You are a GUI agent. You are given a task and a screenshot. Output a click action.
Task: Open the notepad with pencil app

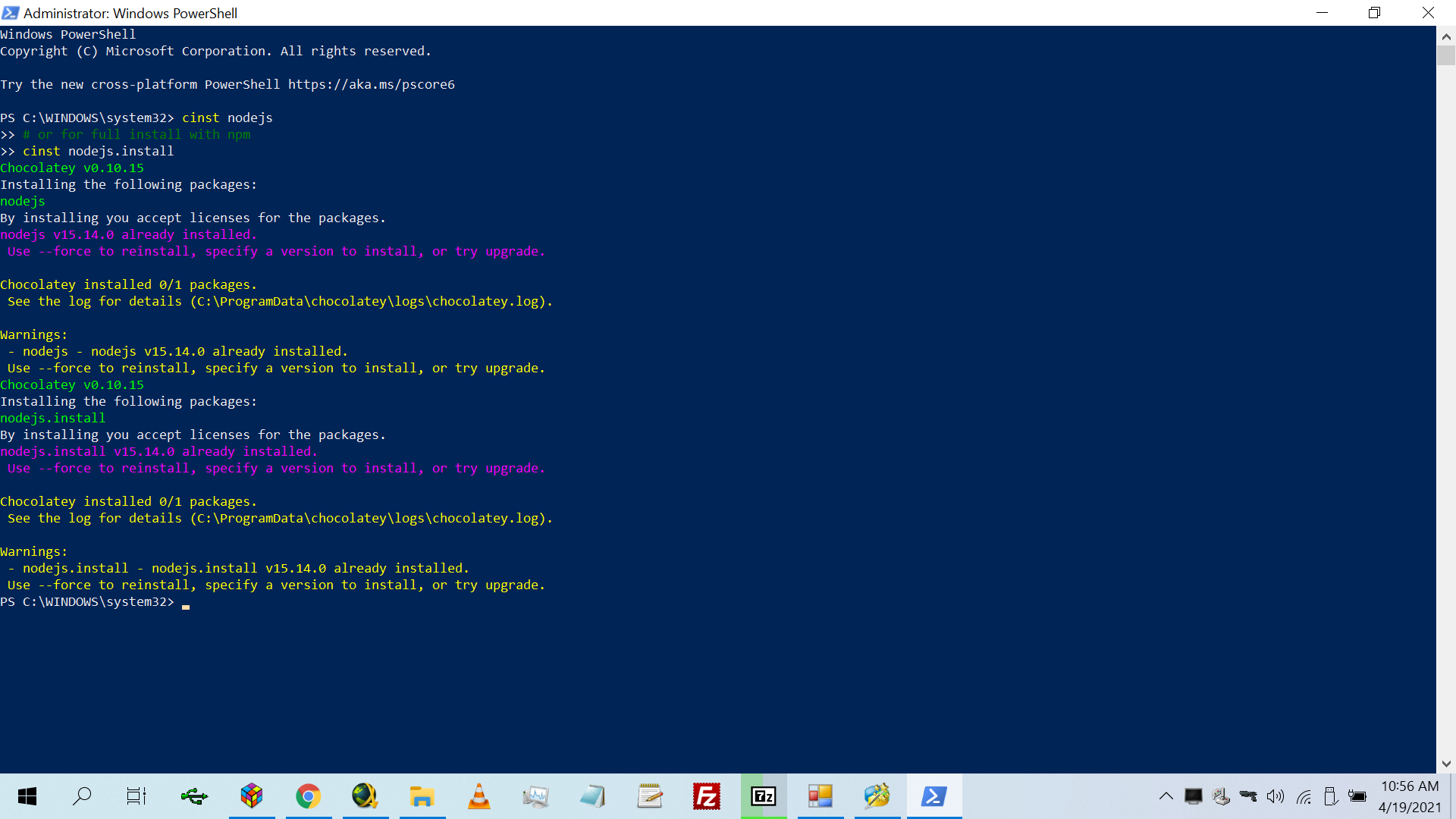click(650, 796)
